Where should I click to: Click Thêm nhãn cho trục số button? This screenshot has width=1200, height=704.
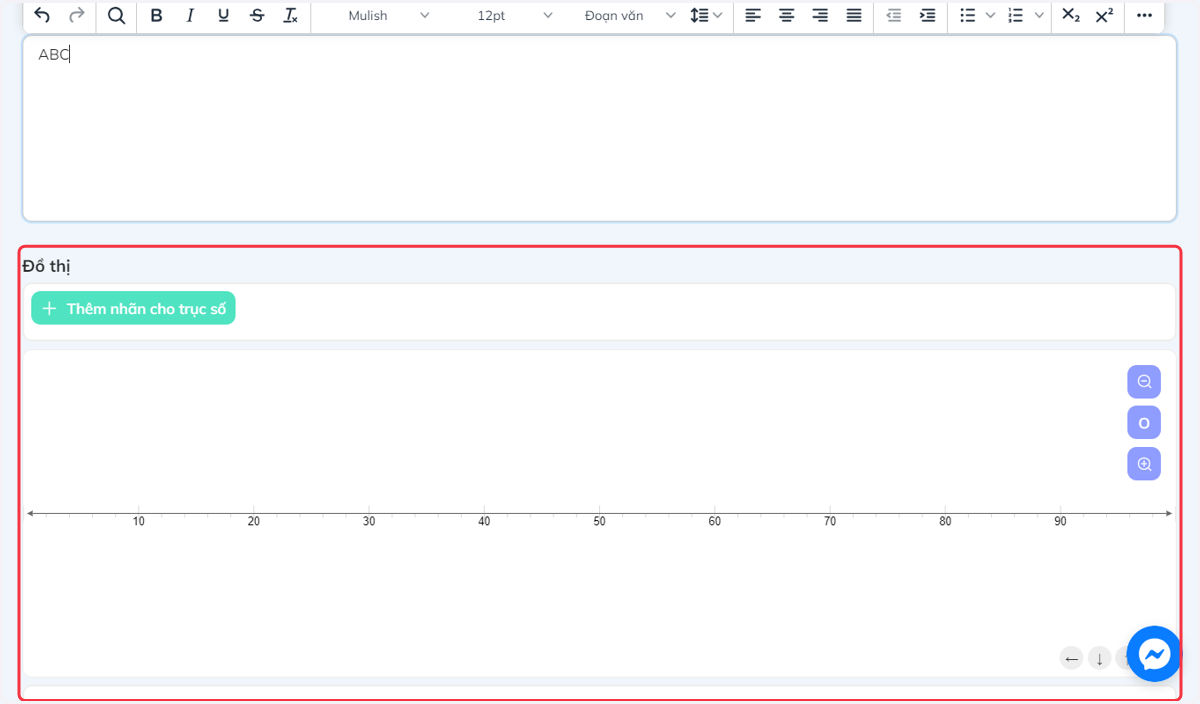click(x=133, y=308)
